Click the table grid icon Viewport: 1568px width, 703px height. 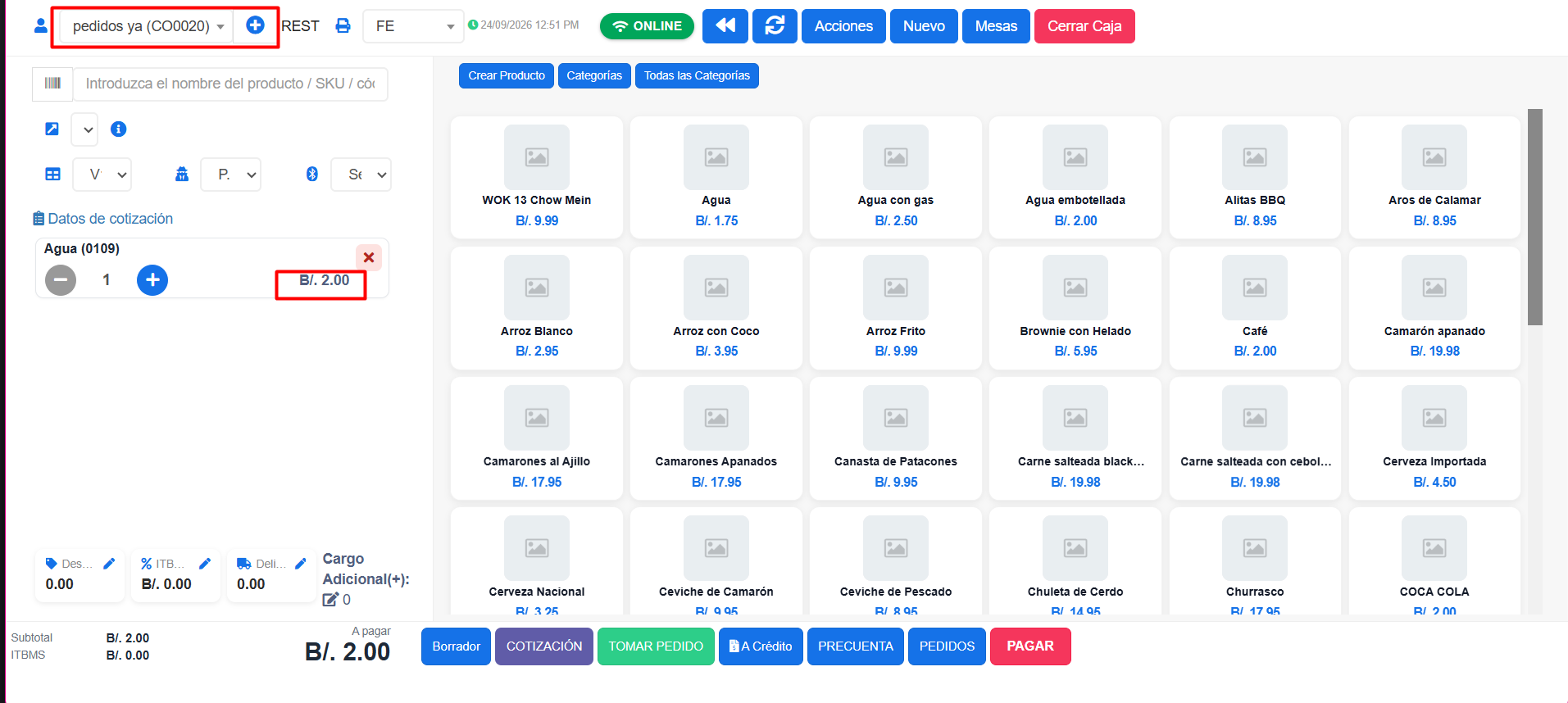(x=52, y=175)
